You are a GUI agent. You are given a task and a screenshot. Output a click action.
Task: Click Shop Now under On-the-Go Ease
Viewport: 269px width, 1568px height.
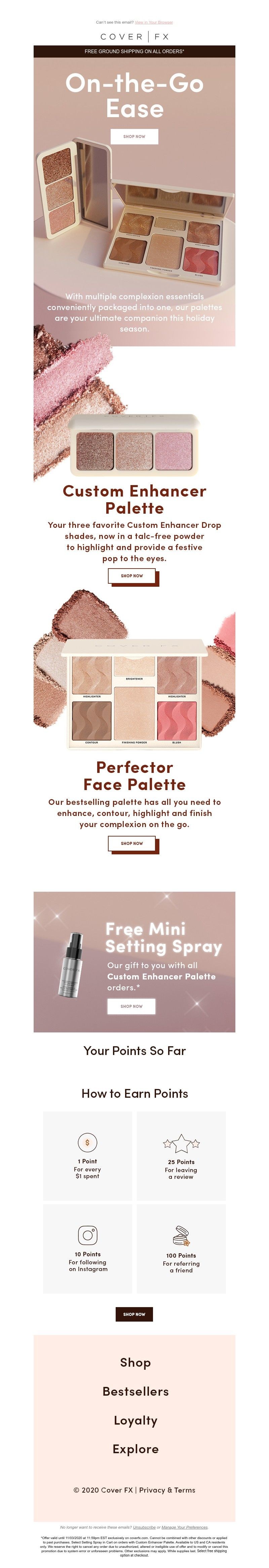pos(134,136)
